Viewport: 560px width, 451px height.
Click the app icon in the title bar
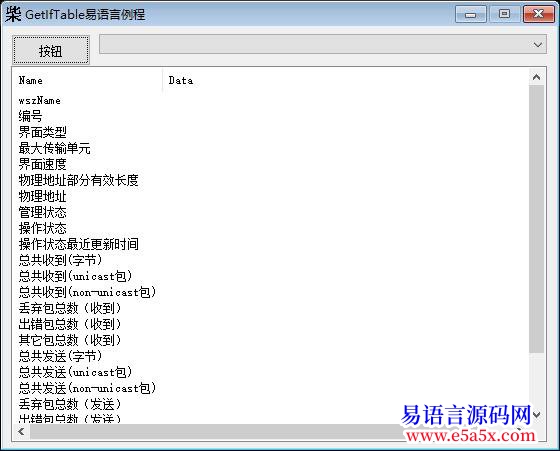click(x=13, y=14)
